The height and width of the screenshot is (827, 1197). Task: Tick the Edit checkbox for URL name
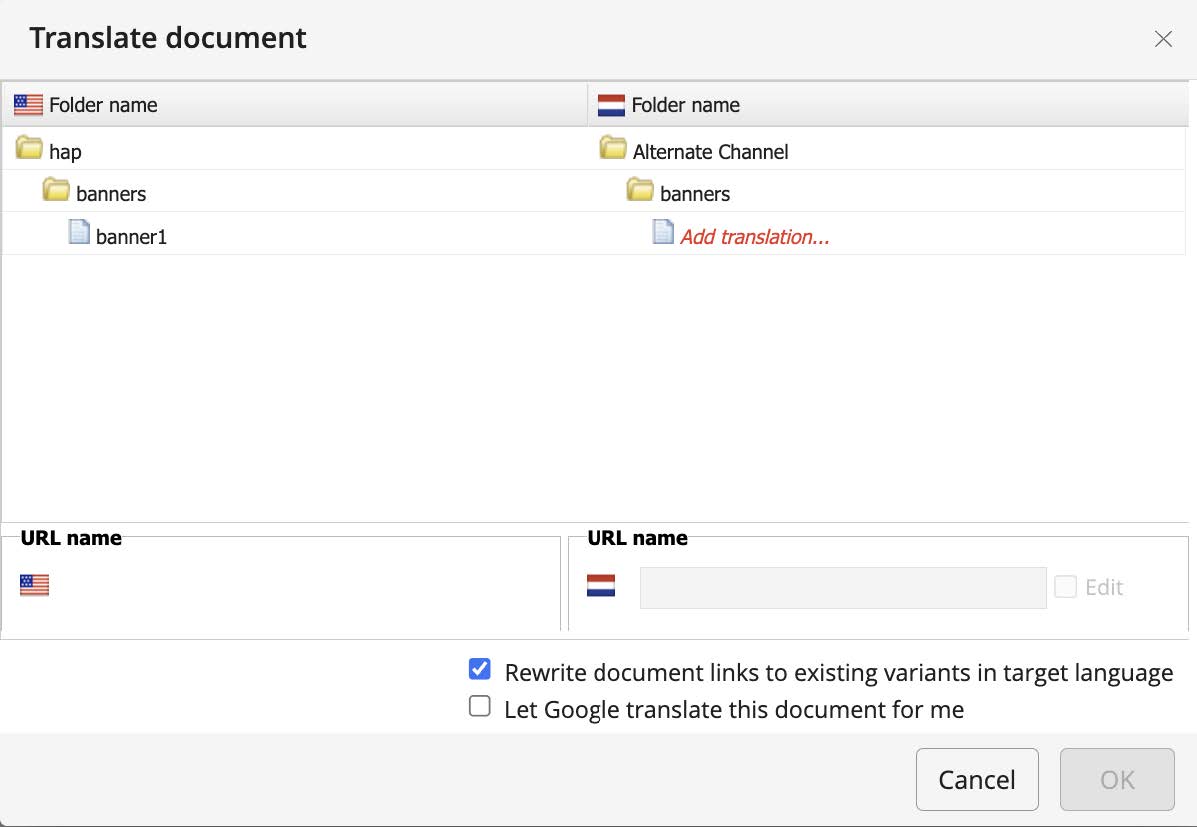pyautogui.click(x=1065, y=587)
